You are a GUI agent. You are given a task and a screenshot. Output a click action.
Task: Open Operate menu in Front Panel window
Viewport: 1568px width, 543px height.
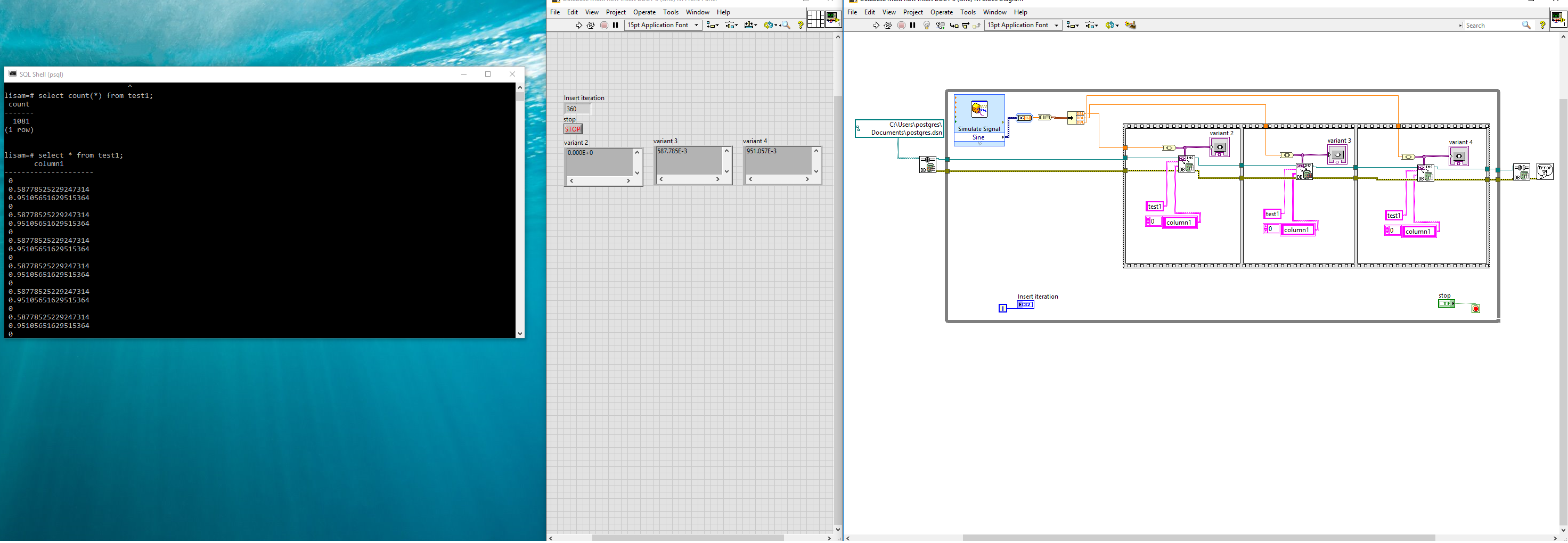(644, 12)
